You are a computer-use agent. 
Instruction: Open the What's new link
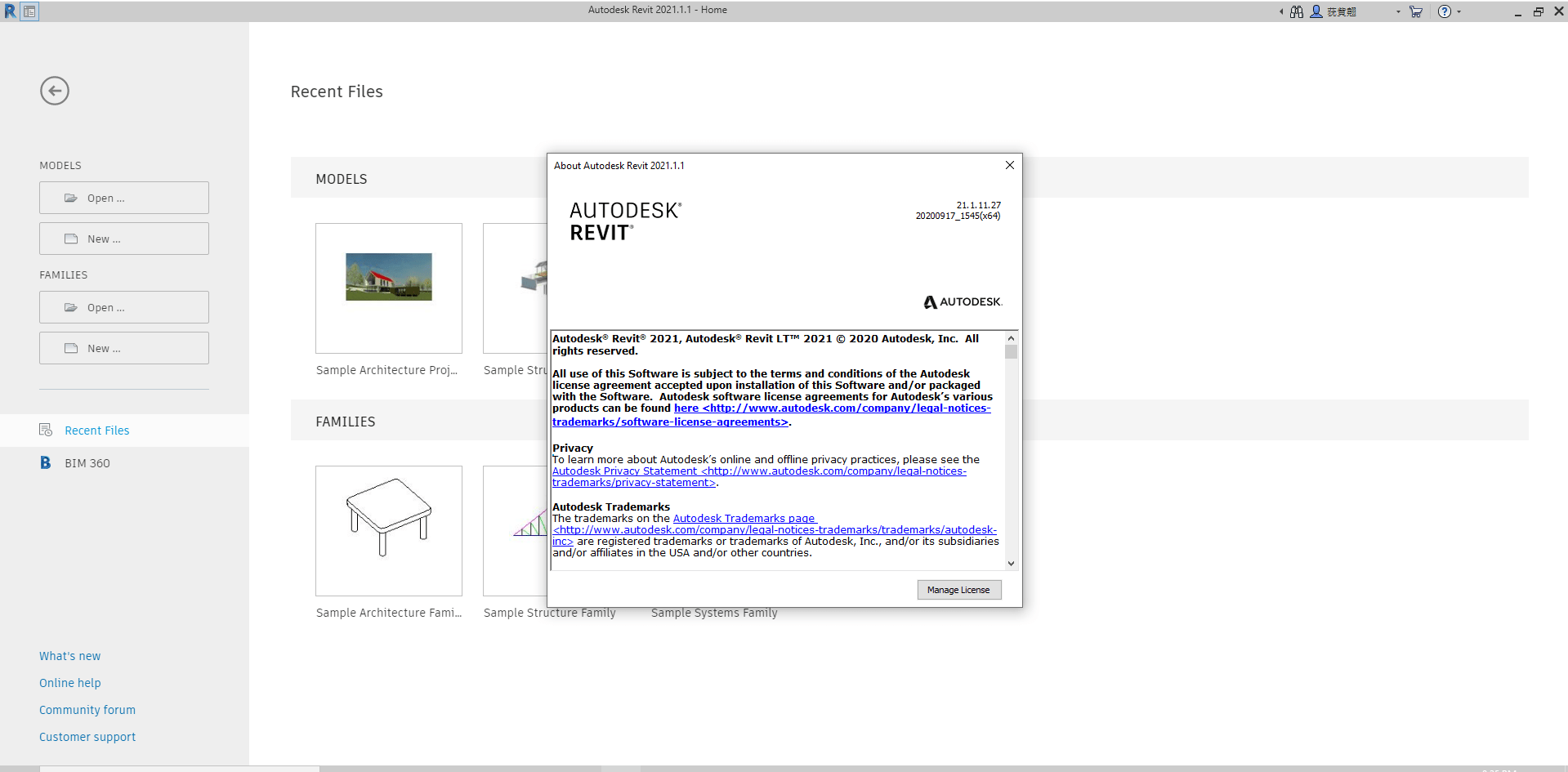(x=70, y=656)
